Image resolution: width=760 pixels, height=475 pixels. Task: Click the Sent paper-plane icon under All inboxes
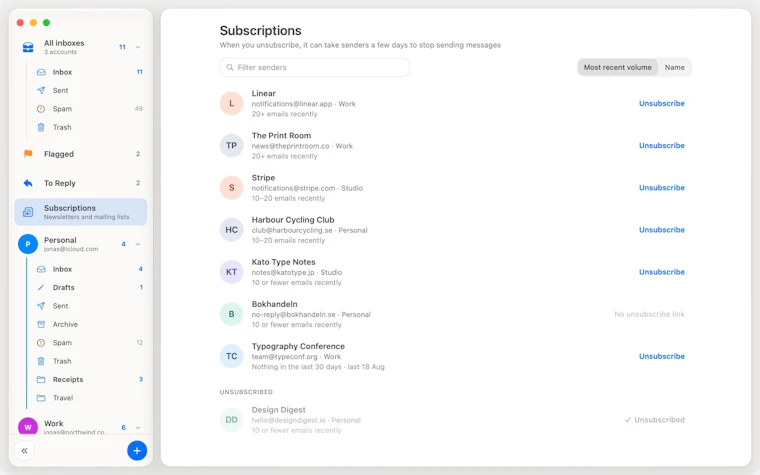click(41, 90)
